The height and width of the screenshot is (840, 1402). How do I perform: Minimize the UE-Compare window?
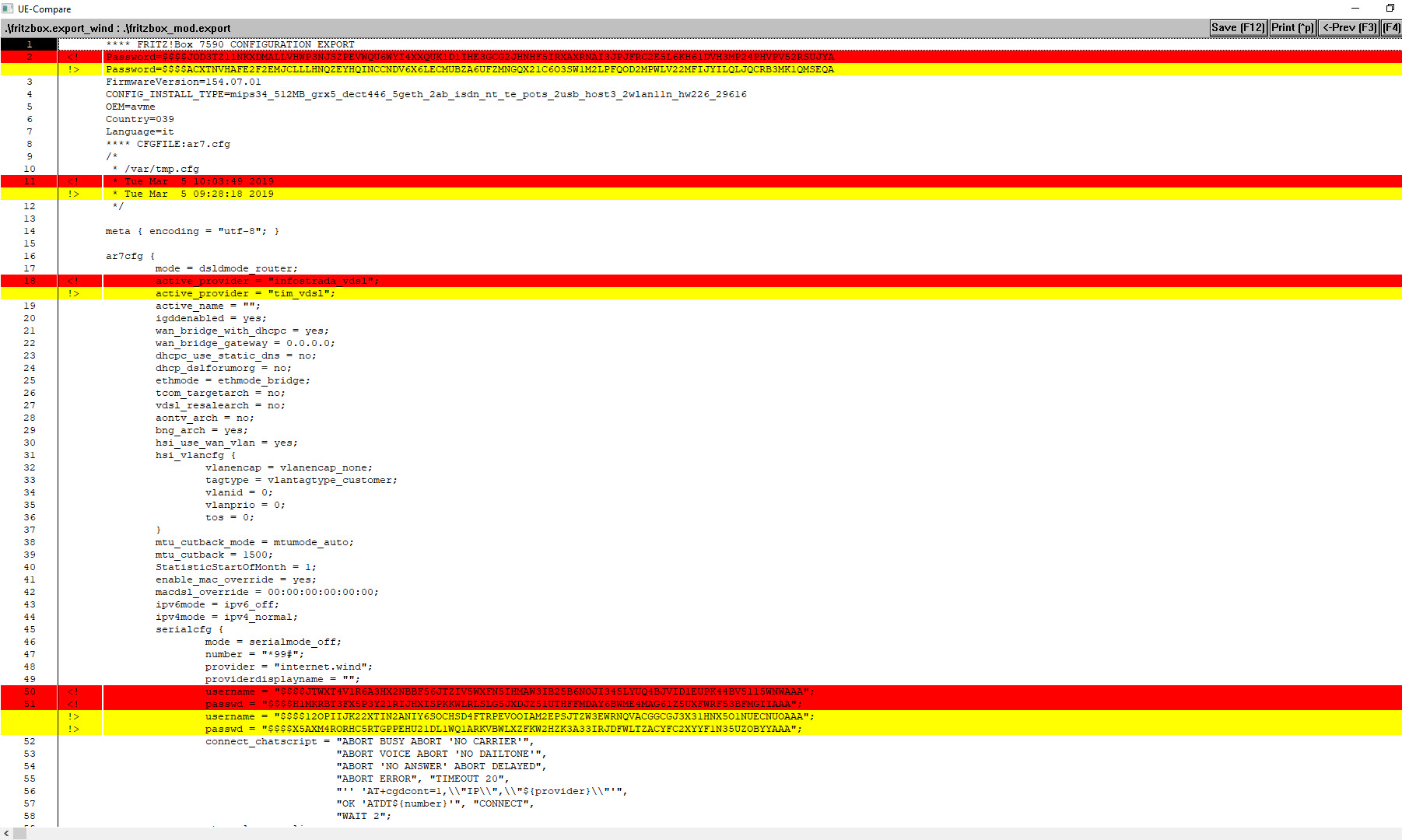1355,9
